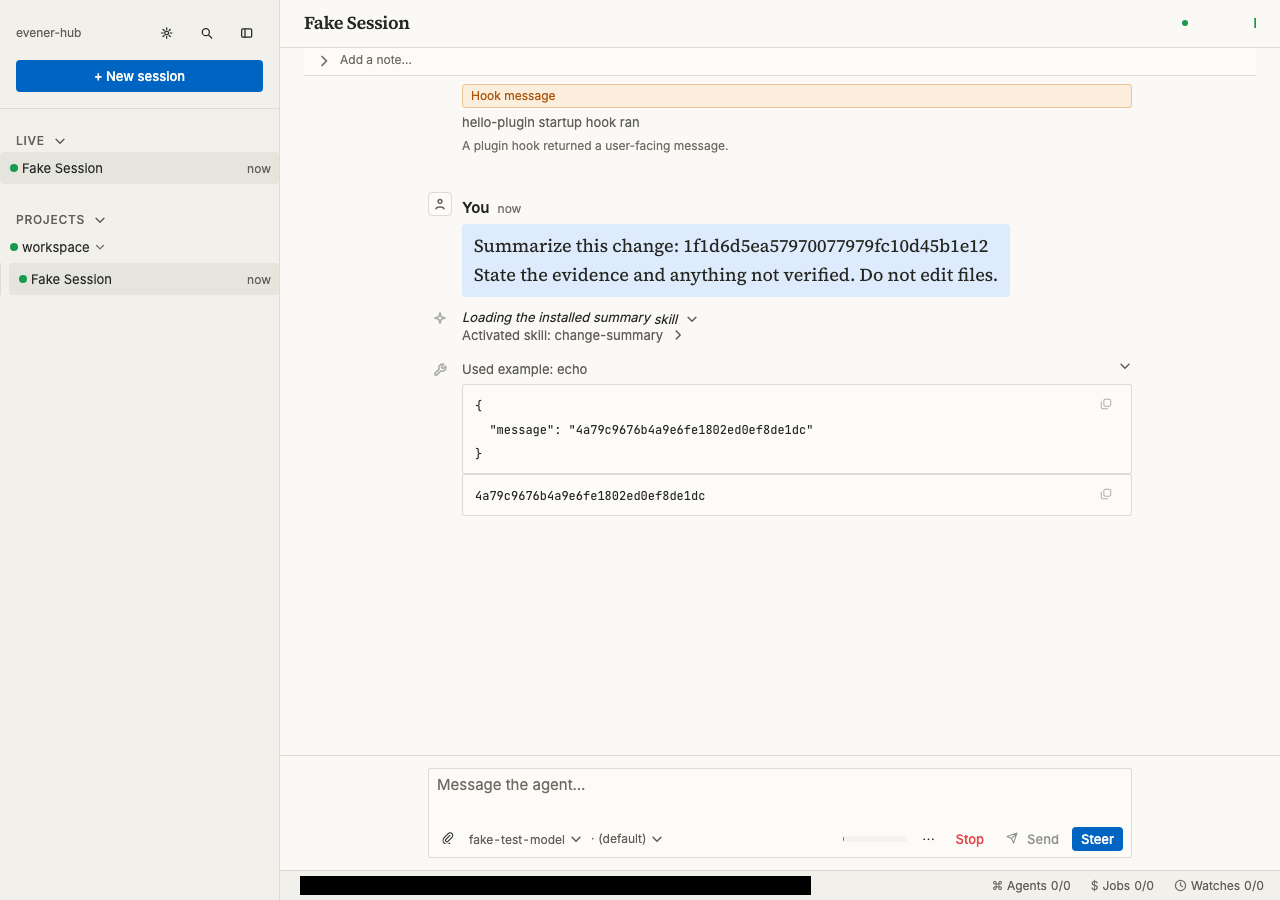The height and width of the screenshot is (900, 1280).
Task: Select Fake Session under LIVE
Action: (139, 168)
